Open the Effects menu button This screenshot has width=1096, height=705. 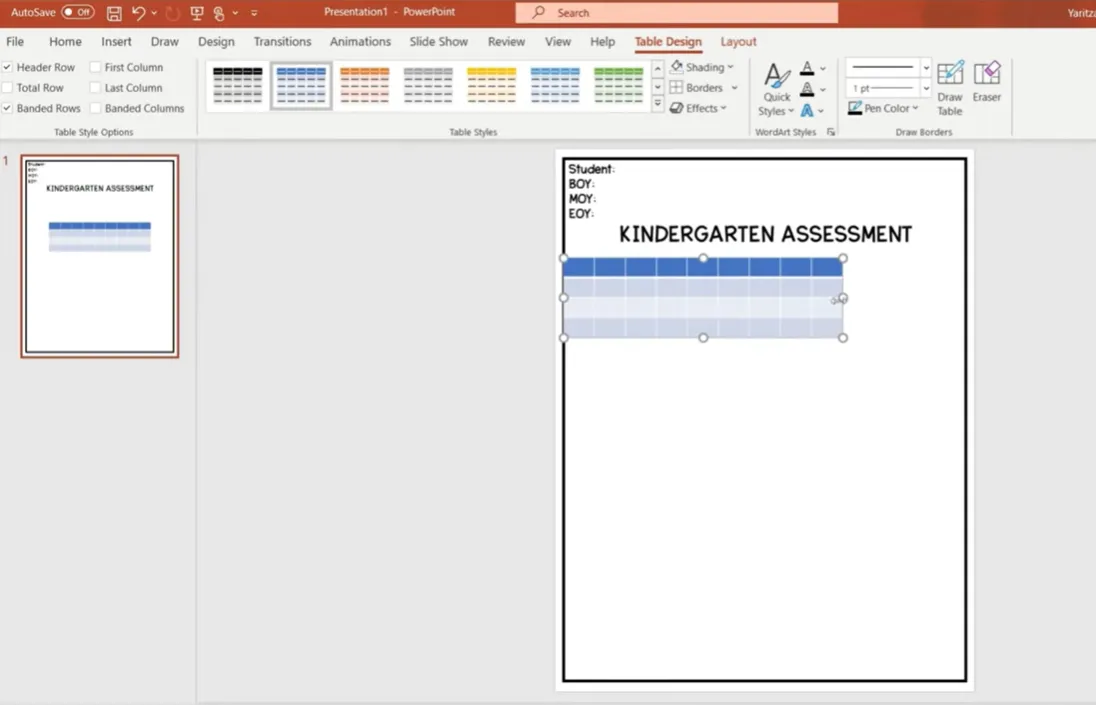[x=699, y=108]
